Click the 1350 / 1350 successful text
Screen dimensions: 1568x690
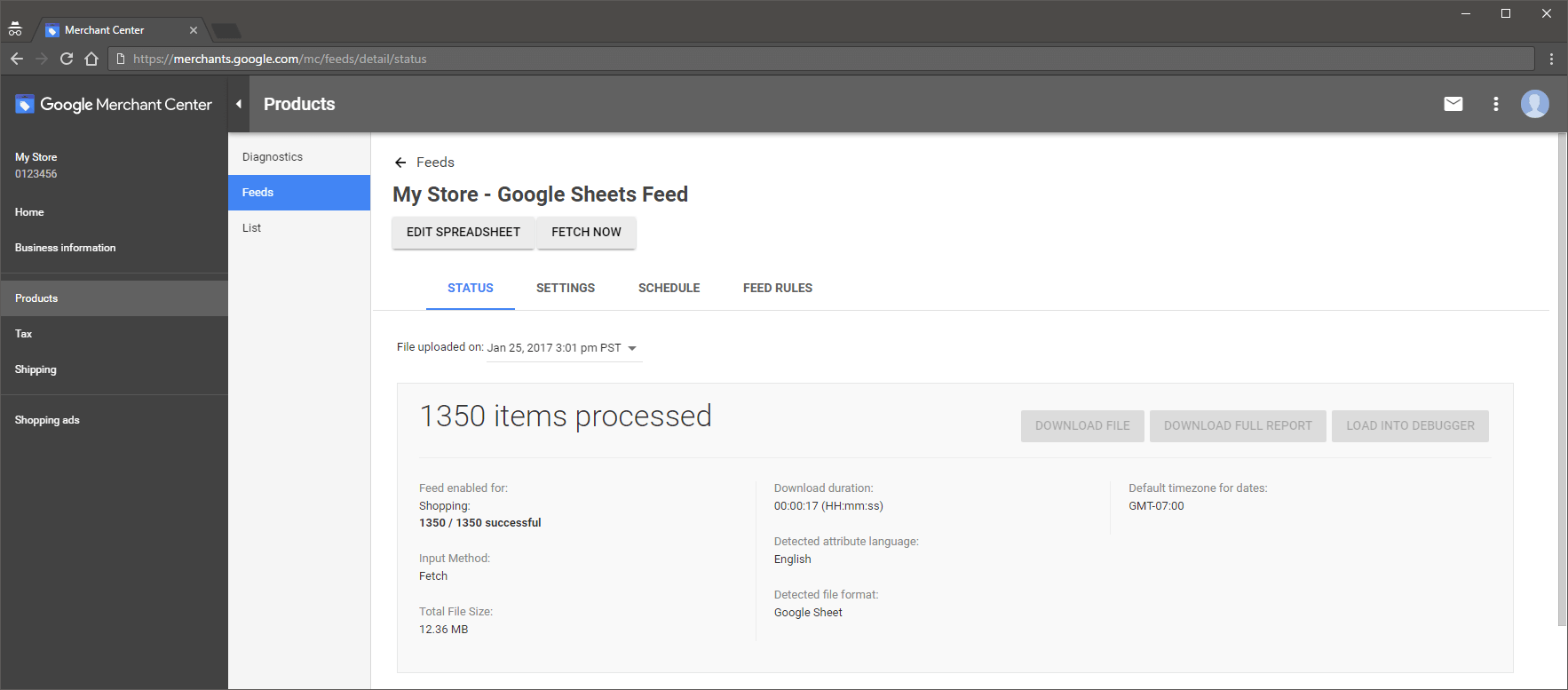pos(480,523)
